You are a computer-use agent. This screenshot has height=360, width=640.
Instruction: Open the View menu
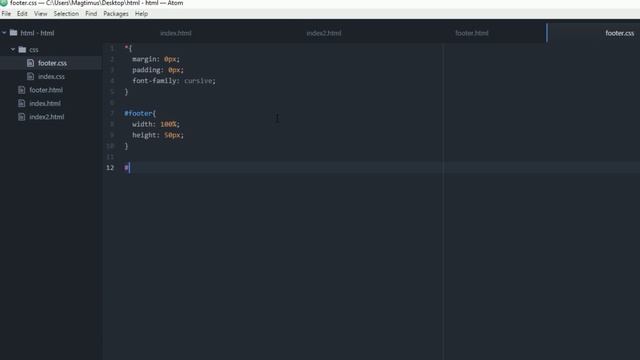(40, 13)
